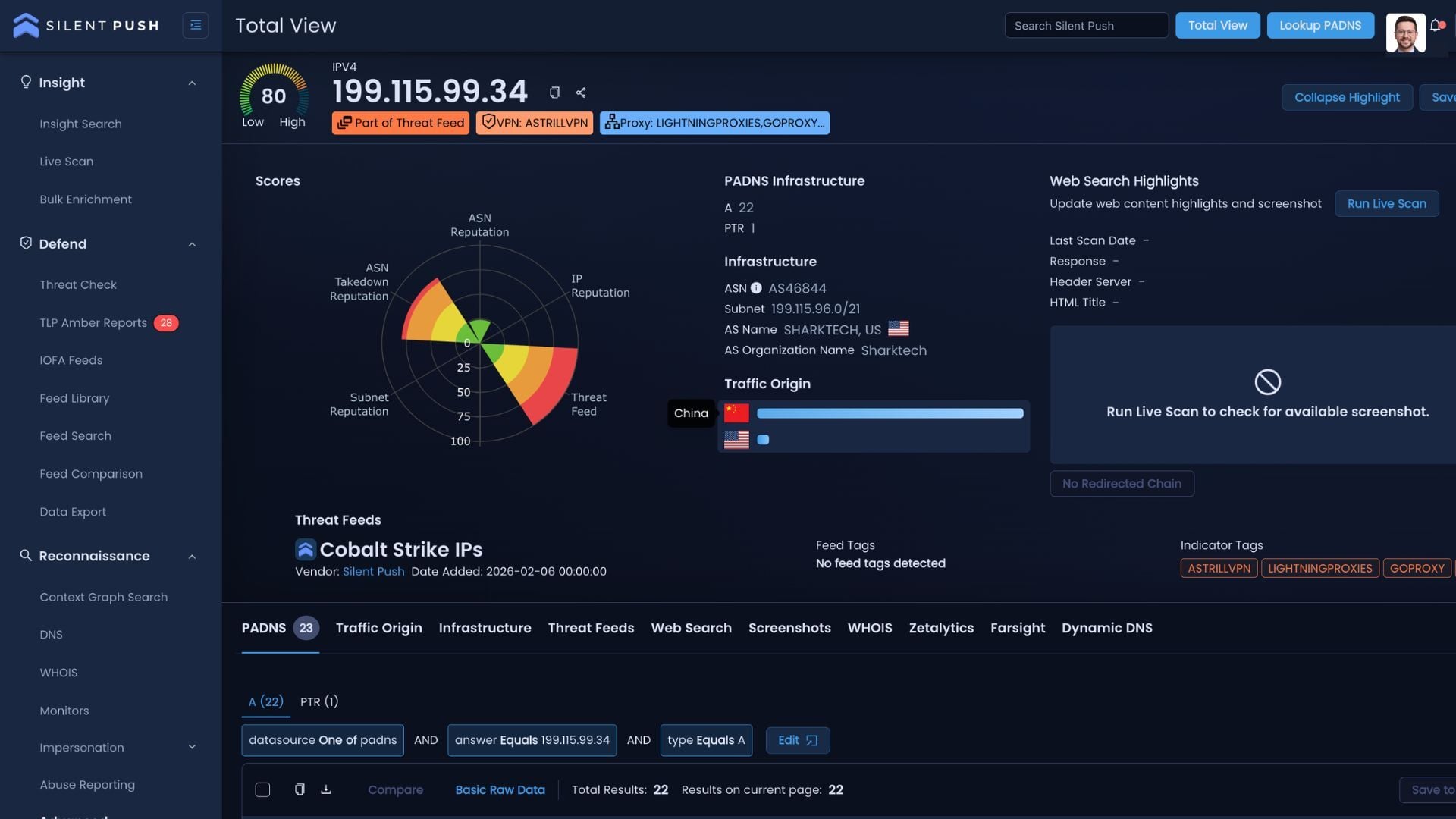The image size is (1456, 819).
Task: Click the US flag beside SHARKTECH, US
Action: (x=899, y=328)
